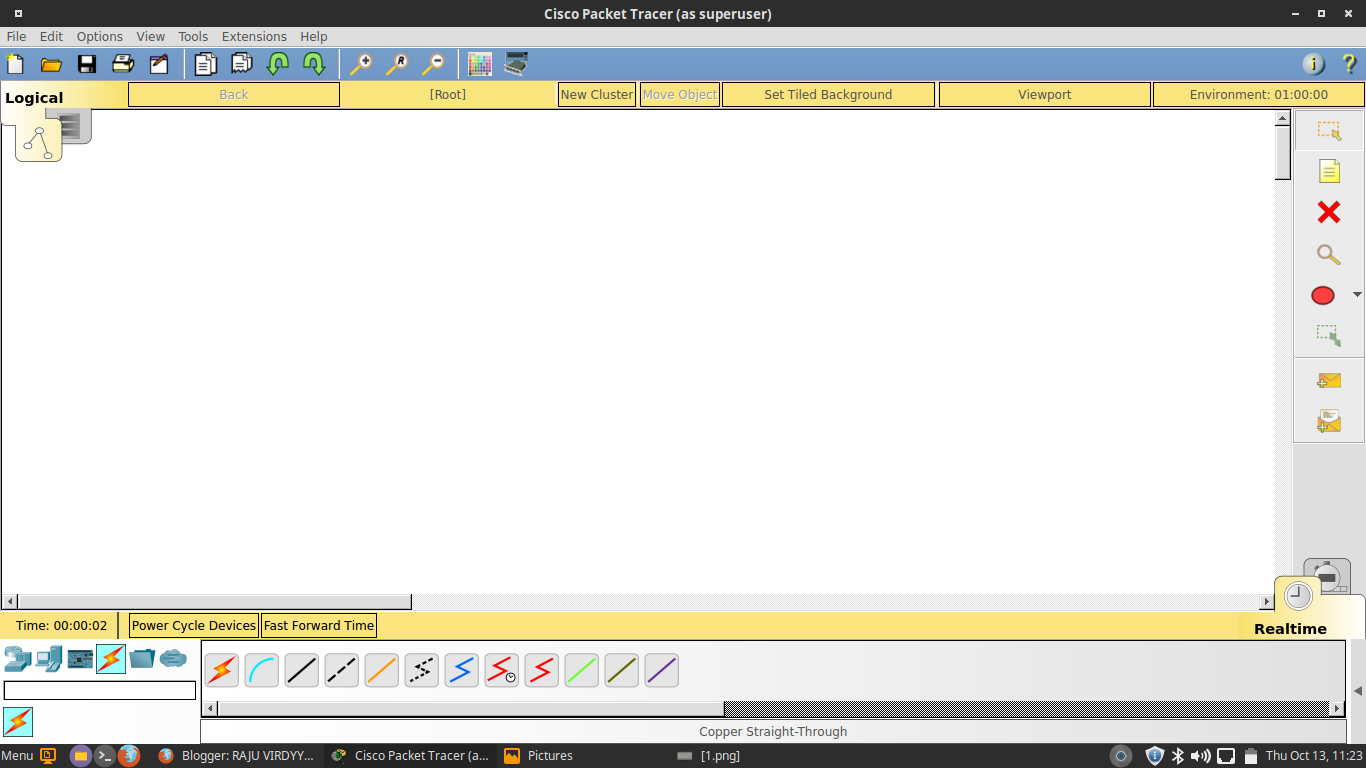Open the Options menu
The height and width of the screenshot is (768, 1366).
point(100,36)
